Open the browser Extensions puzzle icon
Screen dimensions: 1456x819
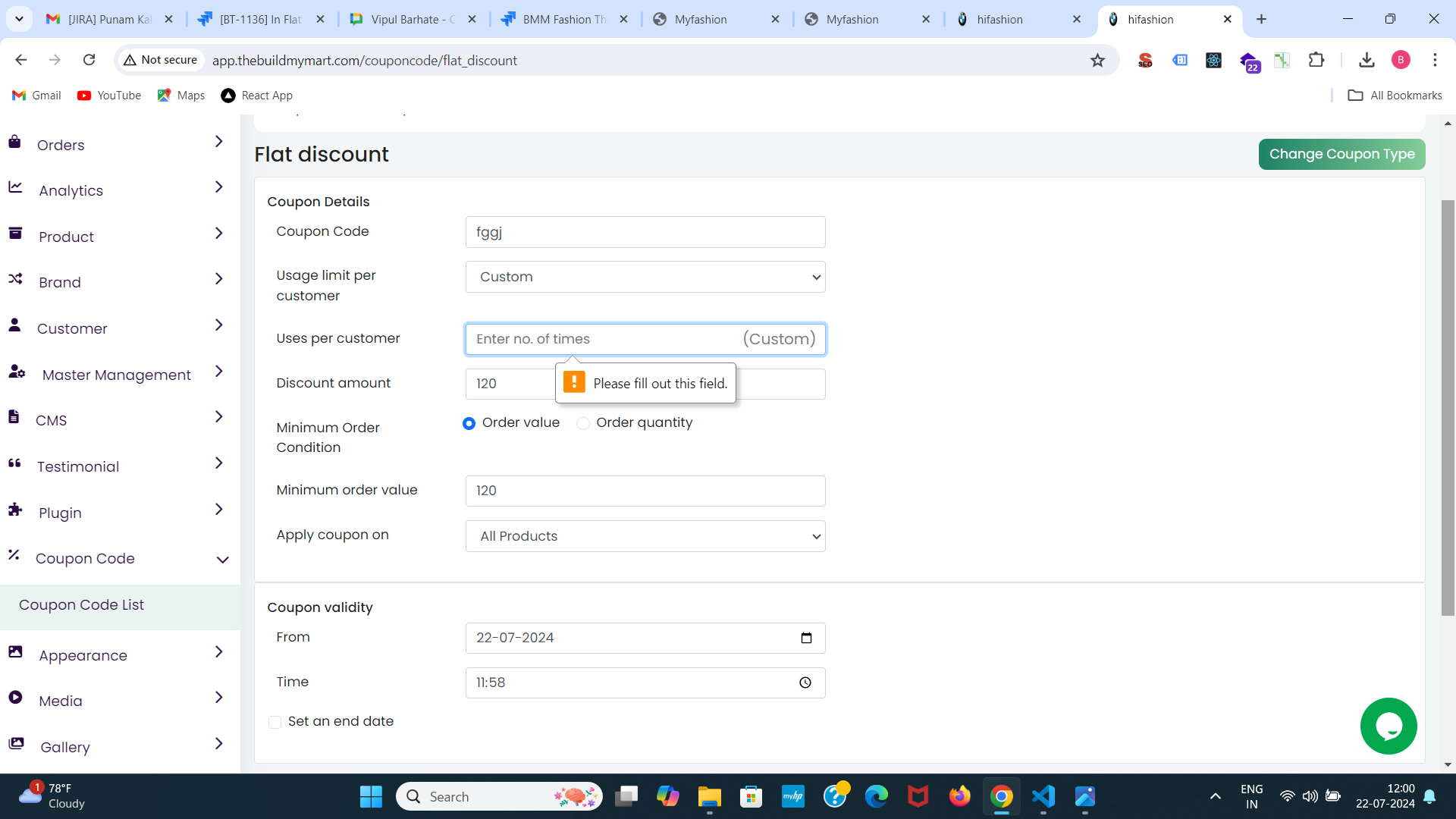[x=1316, y=60]
